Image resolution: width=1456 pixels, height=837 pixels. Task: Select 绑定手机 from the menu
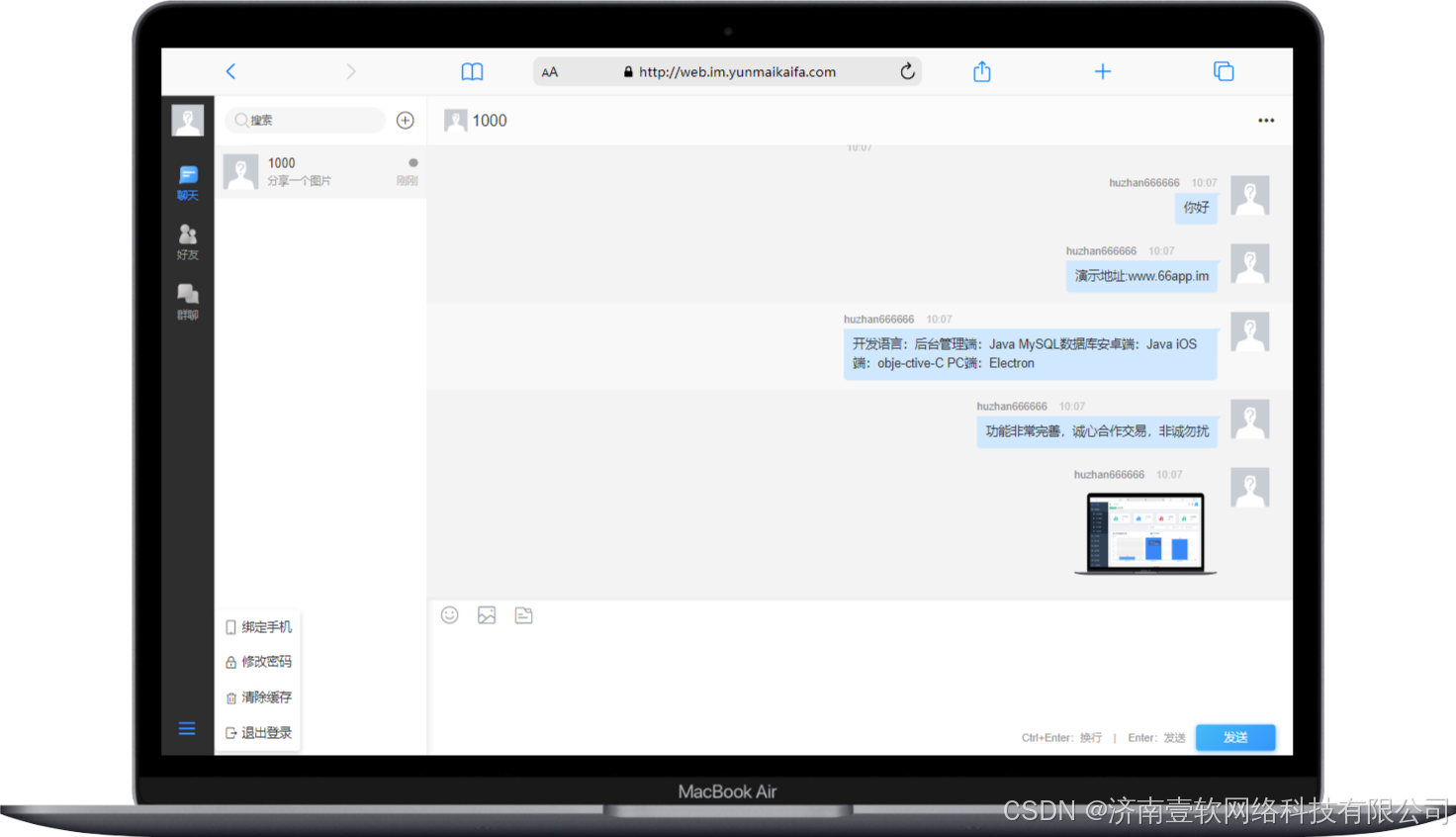pyautogui.click(x=259, y=627)
